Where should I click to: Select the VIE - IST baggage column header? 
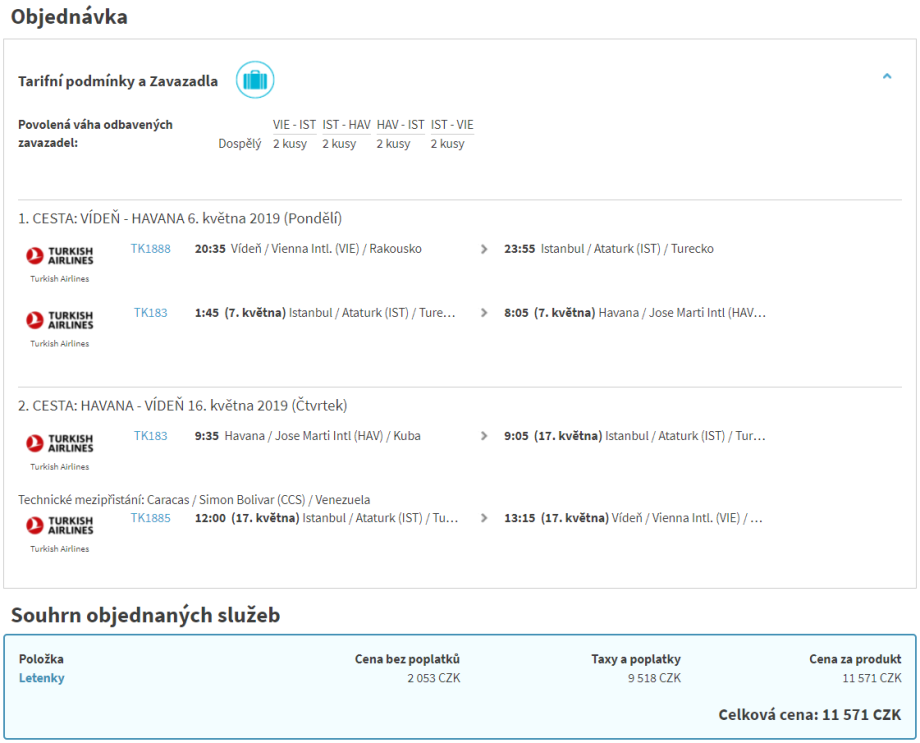[294, 125]
